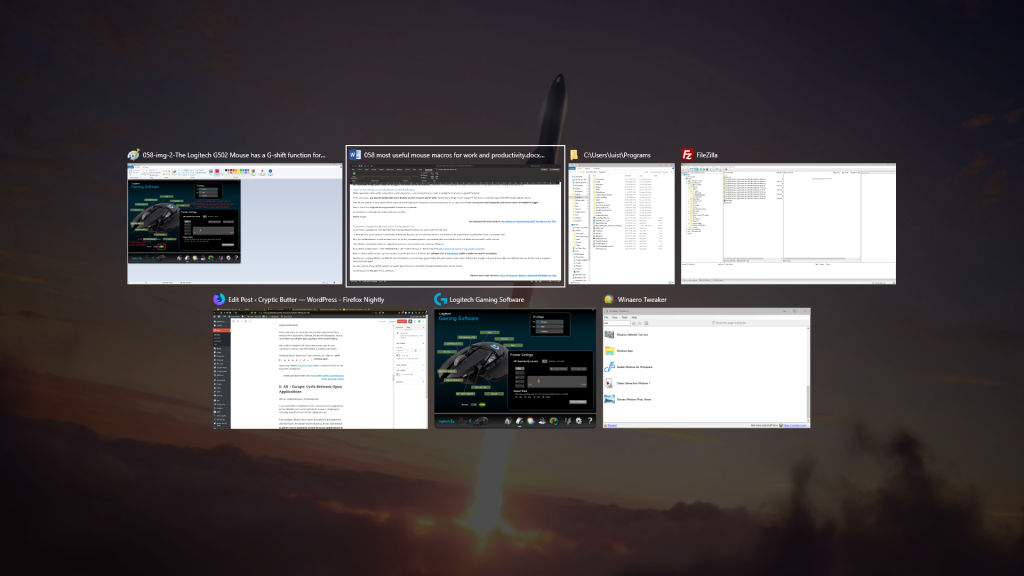Click "Edit Post ‹ Cryptic Butter — WordPress - Firefox Nightly" title
The width and height of the screenshot is (1024, 576).
(306, 300)
